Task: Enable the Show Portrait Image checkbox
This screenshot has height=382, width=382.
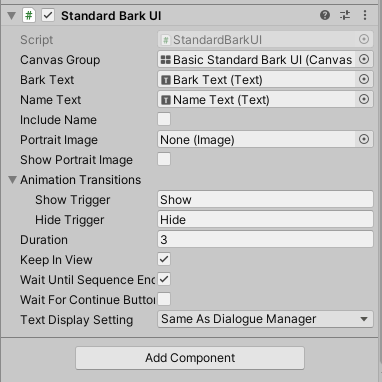Action: click(164, 159)
